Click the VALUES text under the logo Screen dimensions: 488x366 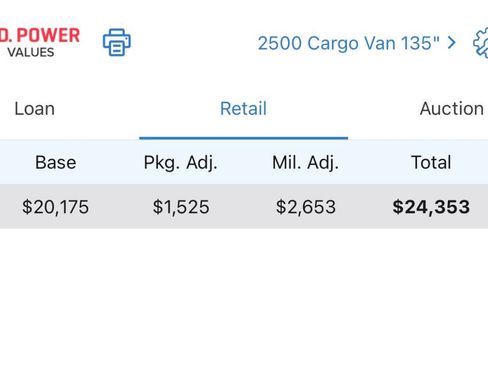pos(31,52)
